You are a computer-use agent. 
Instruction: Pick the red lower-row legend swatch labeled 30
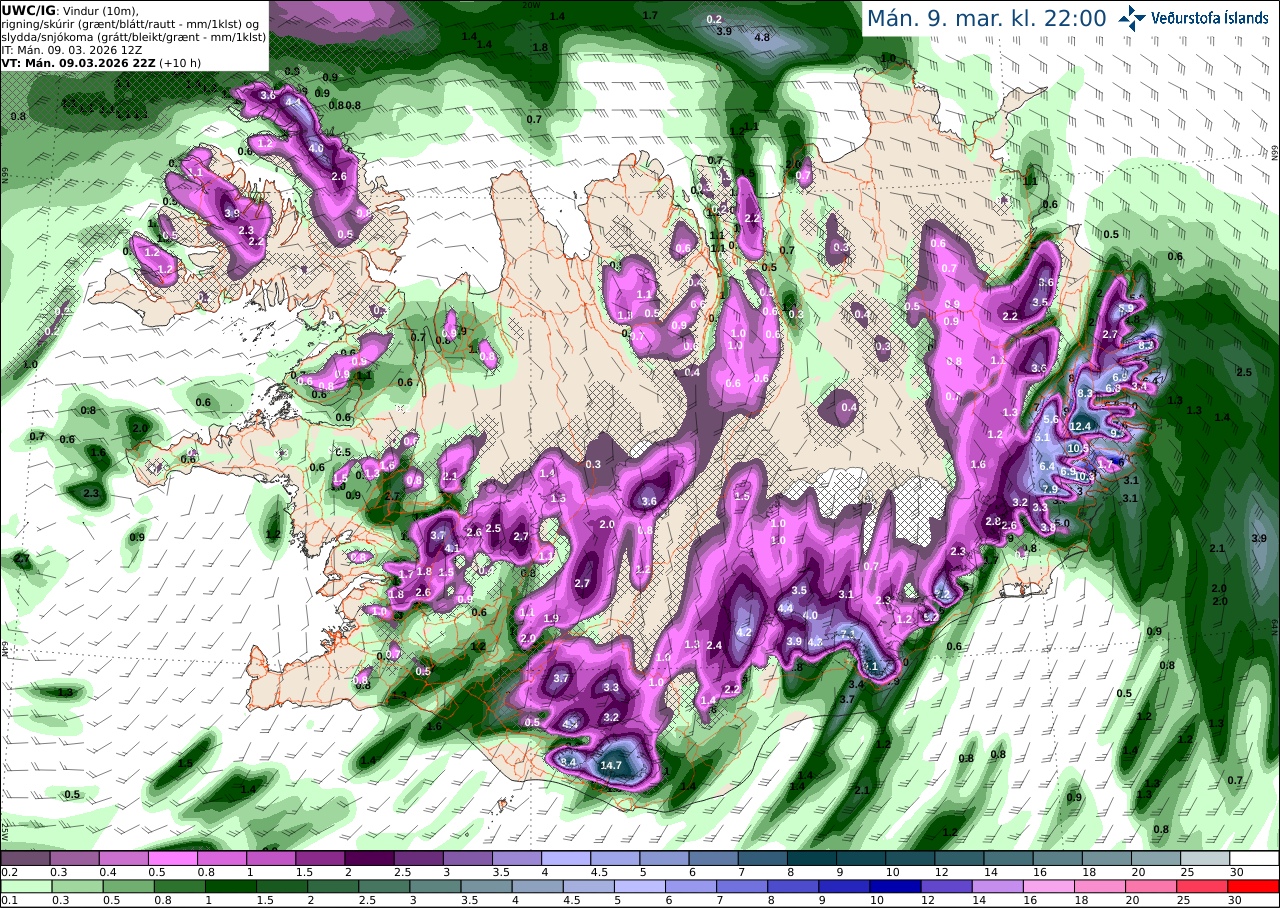click(x=1254, y=886)
